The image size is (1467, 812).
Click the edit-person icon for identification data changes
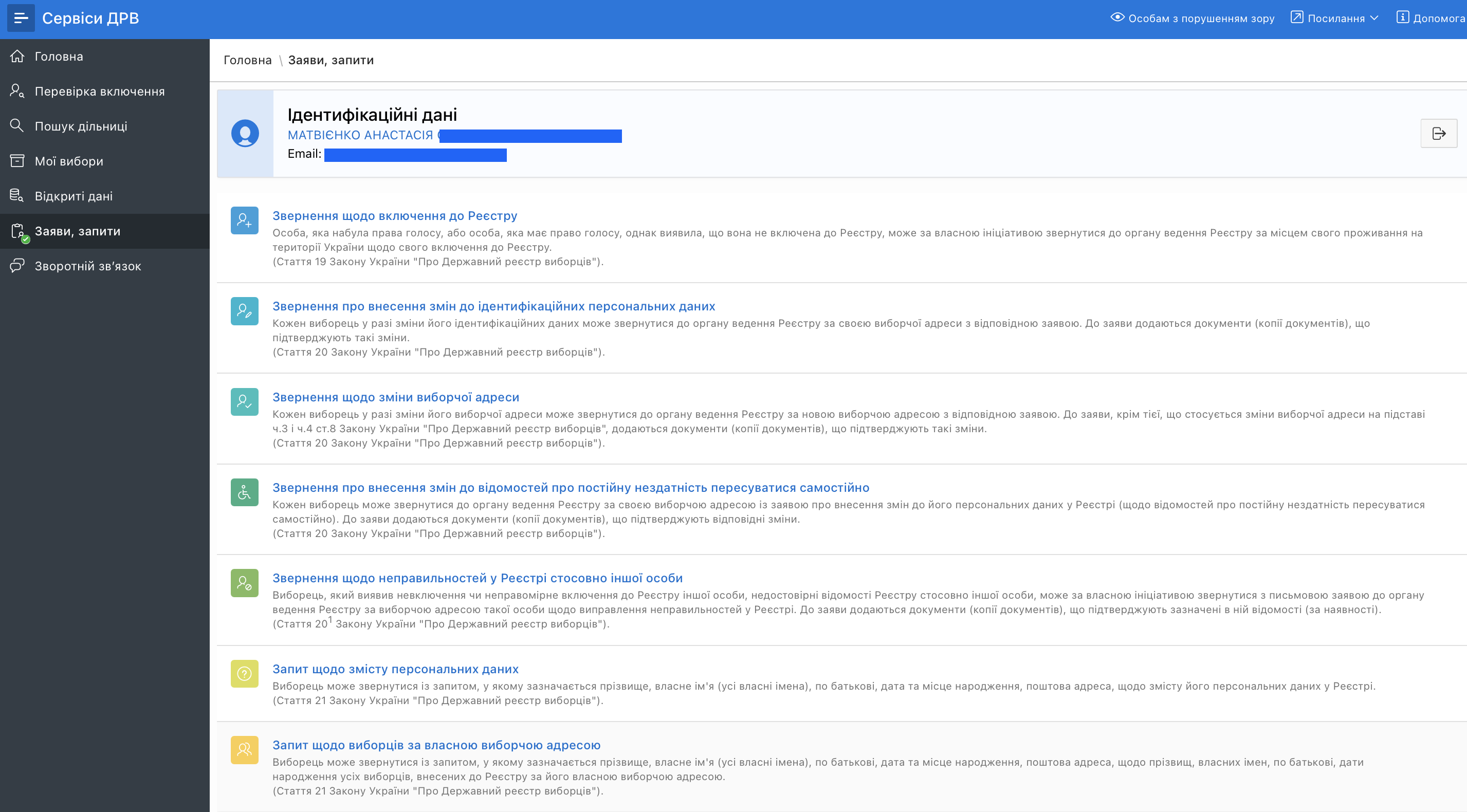pos(244,311)
